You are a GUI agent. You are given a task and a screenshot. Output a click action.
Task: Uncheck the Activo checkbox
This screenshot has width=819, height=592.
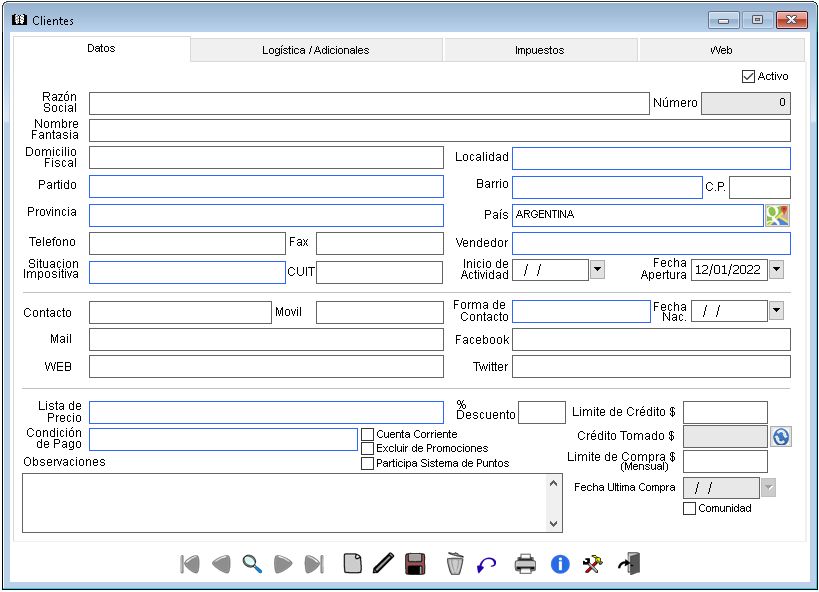pos(748,76)
